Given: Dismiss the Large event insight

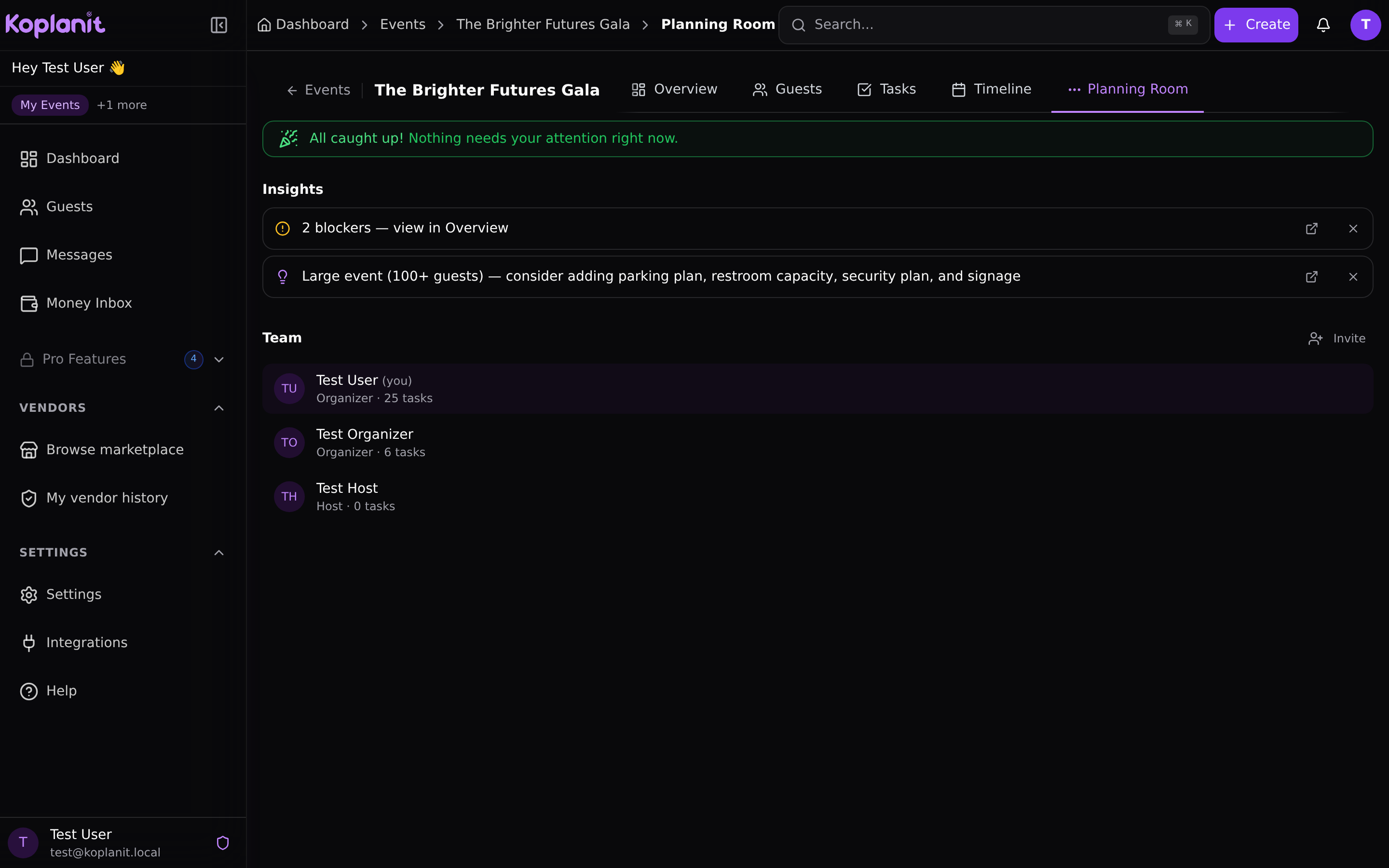Looking at the screenshot, I should coord(1353,277).
